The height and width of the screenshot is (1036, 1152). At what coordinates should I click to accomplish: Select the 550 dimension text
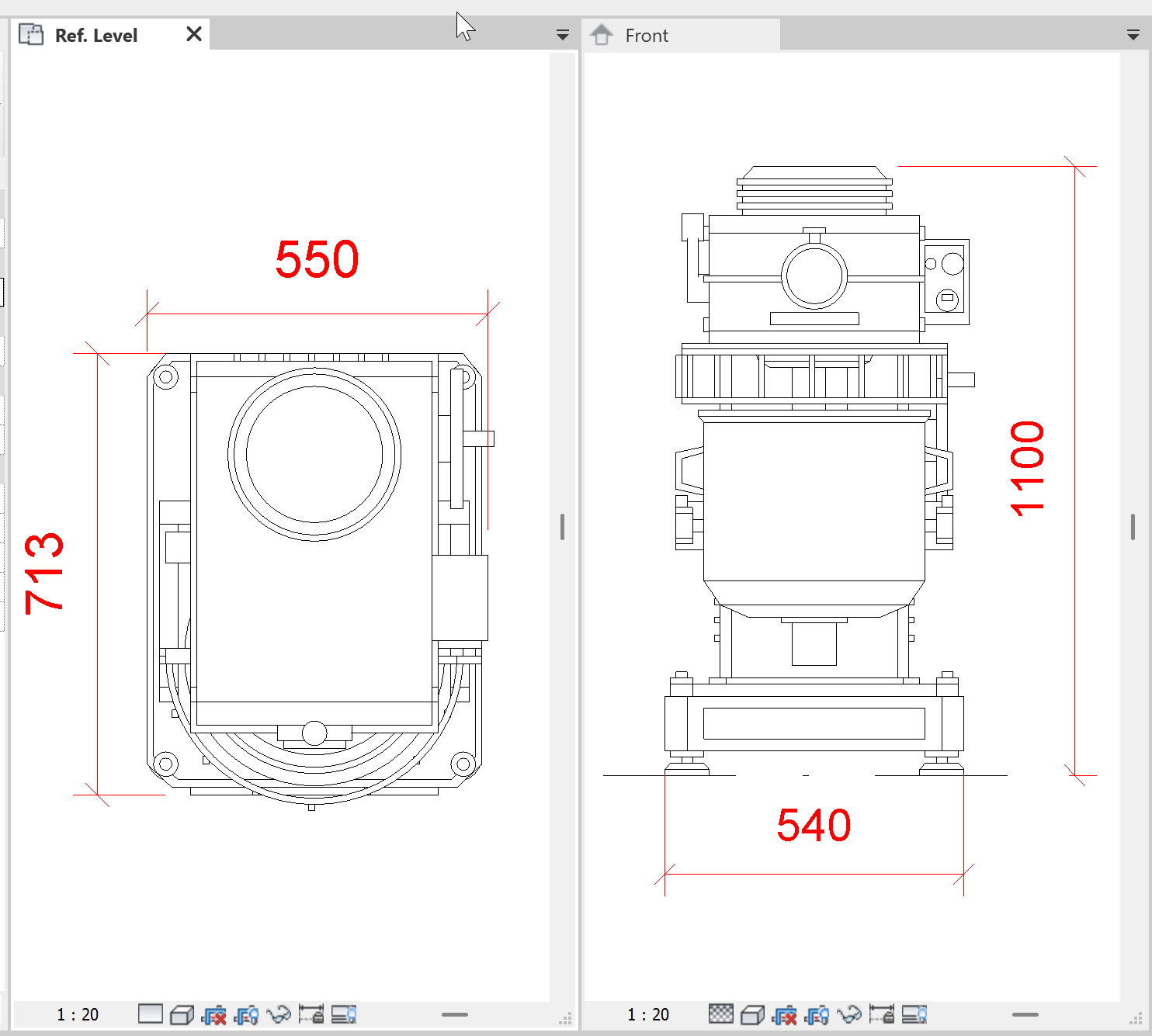click(x=317, y=259)
